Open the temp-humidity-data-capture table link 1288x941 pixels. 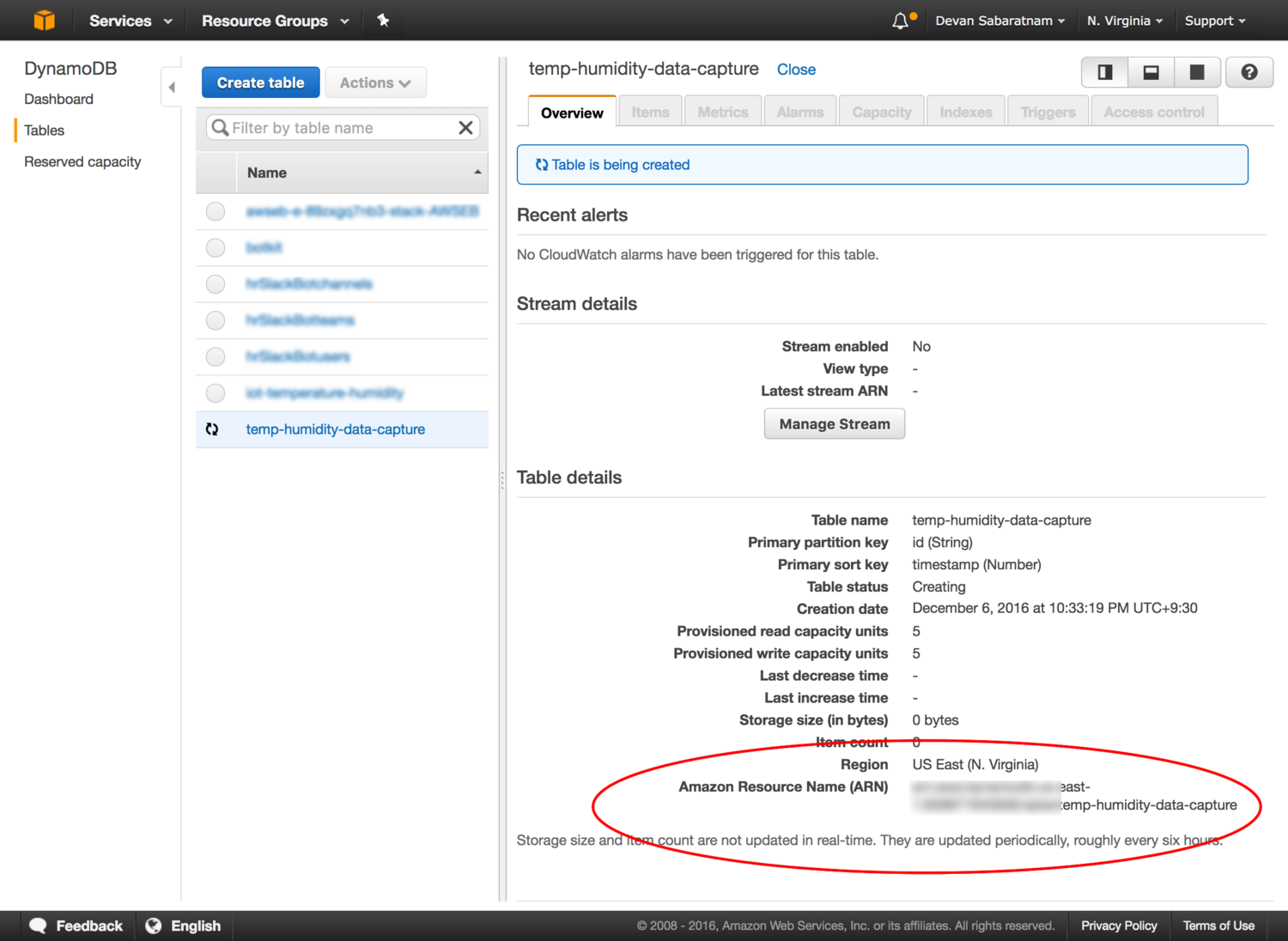pyautogui.click(x=335, y=429)
